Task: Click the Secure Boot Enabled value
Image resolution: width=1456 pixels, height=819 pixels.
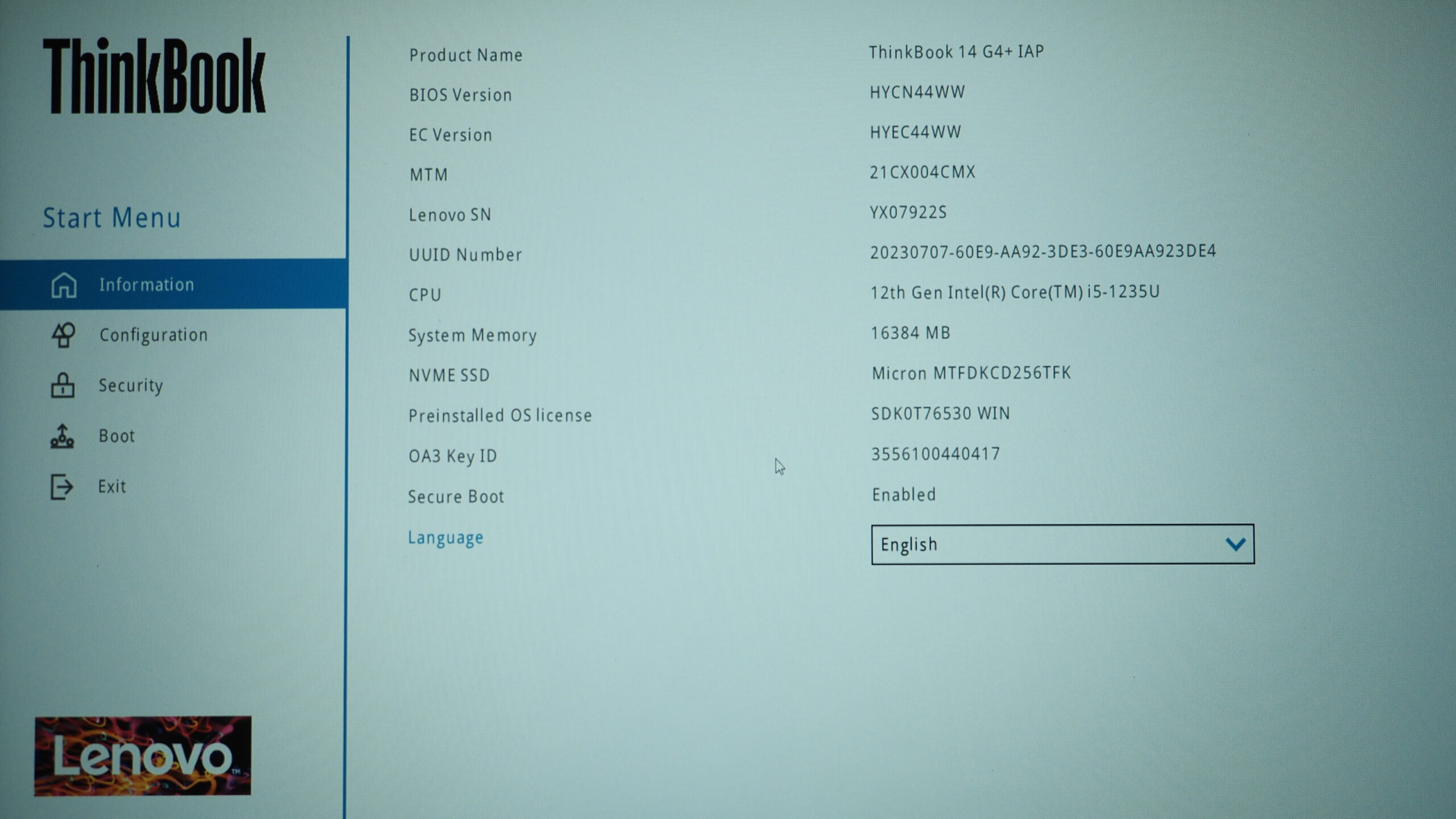Action: tap(904, 494)
